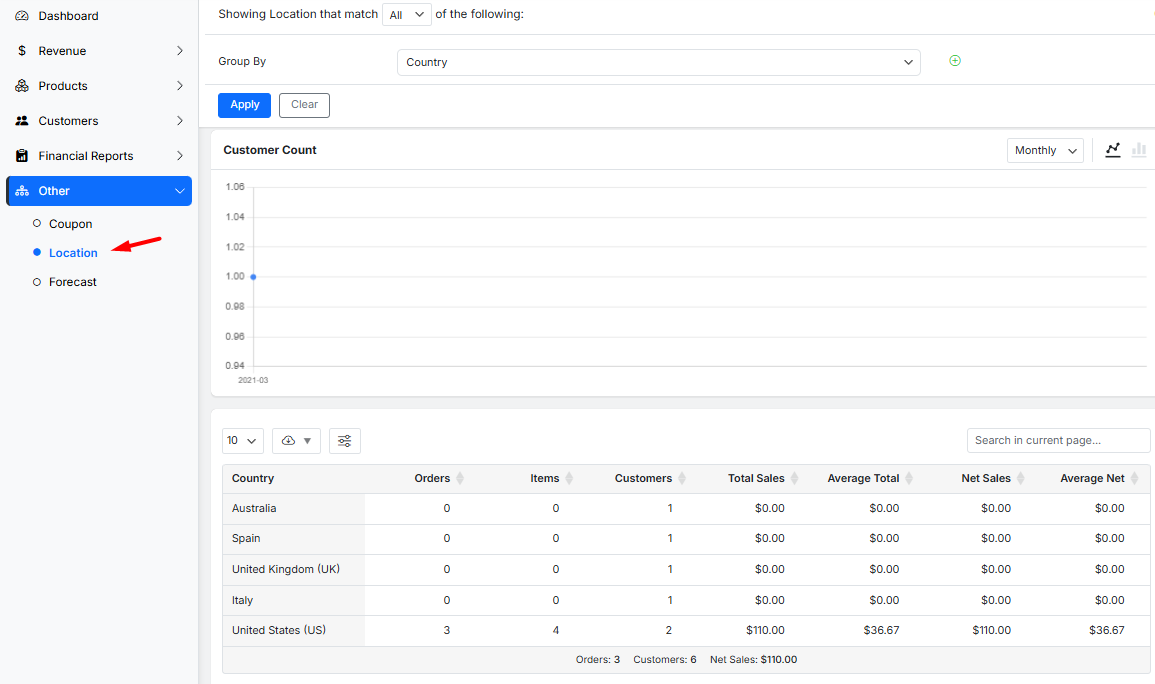
Task: Open the cloud download export button
Action: tap(296, 441)
